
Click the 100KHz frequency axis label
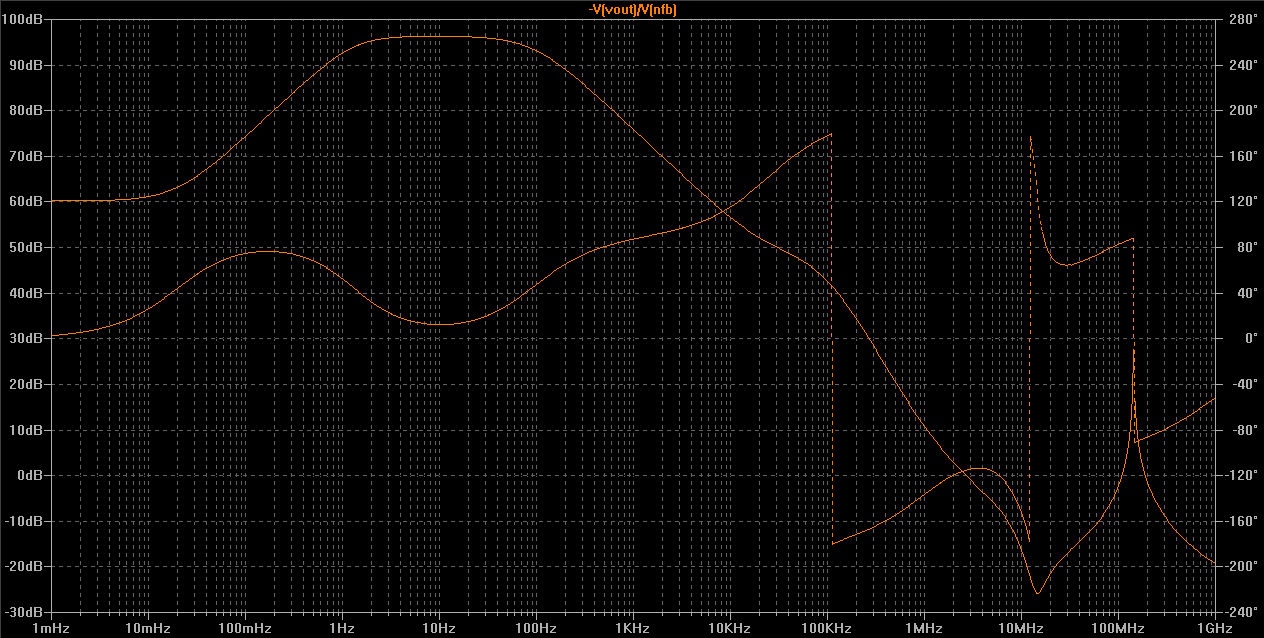click(x=827, y=628)
